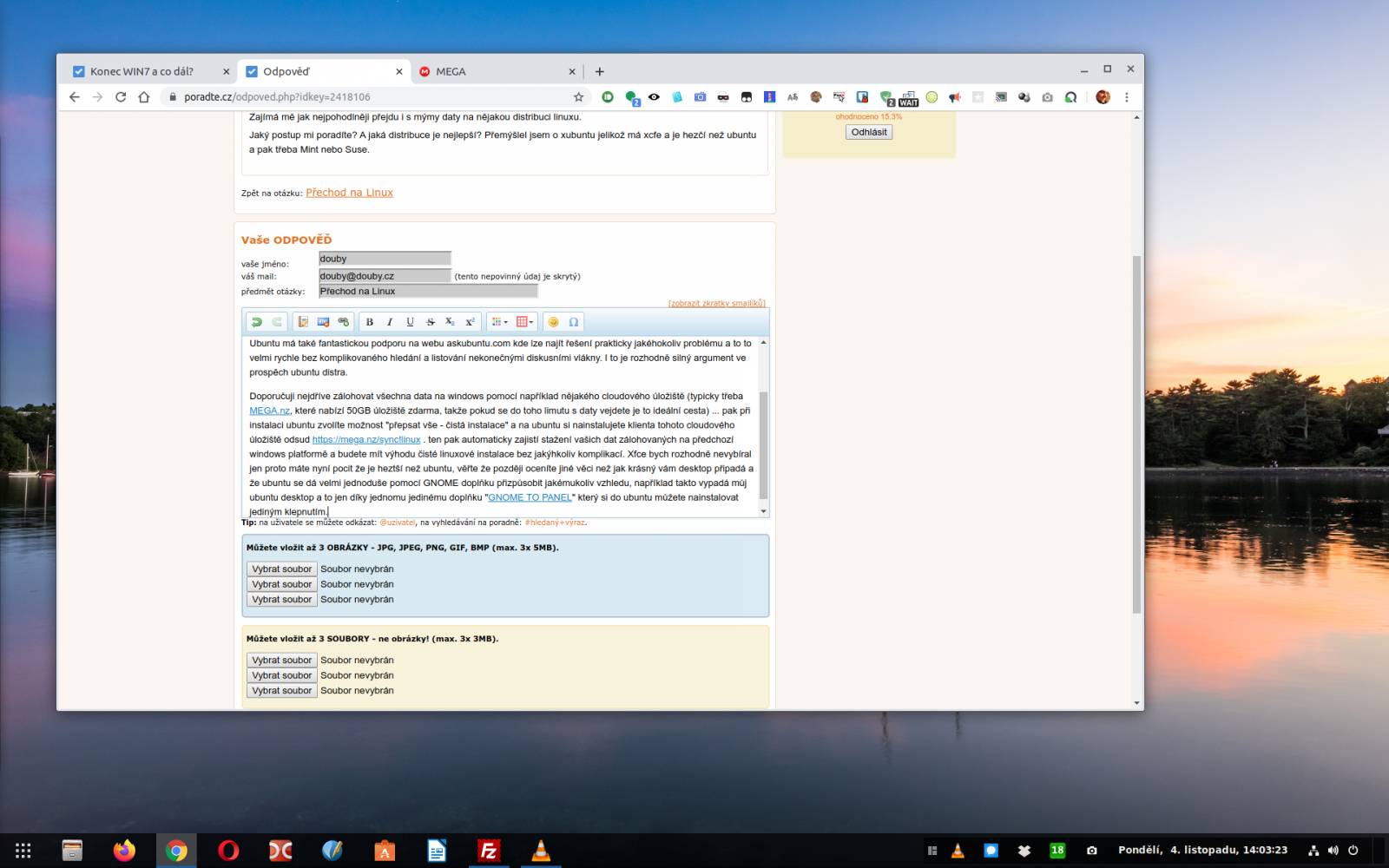
Task: Open the GNOME TO PANEL link
Action: pyautogui.click(x=530, y=497)
